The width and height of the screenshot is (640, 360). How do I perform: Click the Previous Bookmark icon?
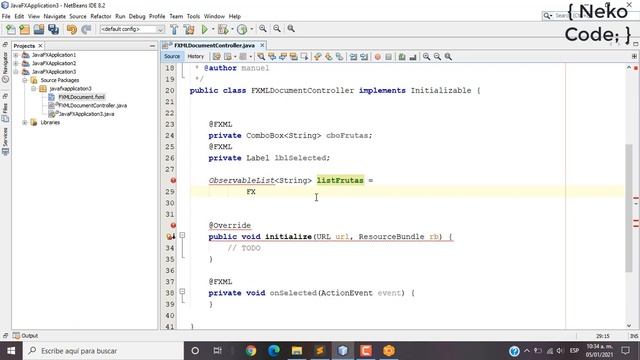[x=318, y=57]
